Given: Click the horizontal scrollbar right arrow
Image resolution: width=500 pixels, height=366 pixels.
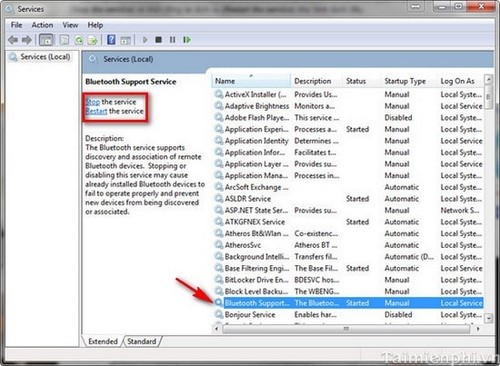Looking at the screenshot, I should point(479,329).
